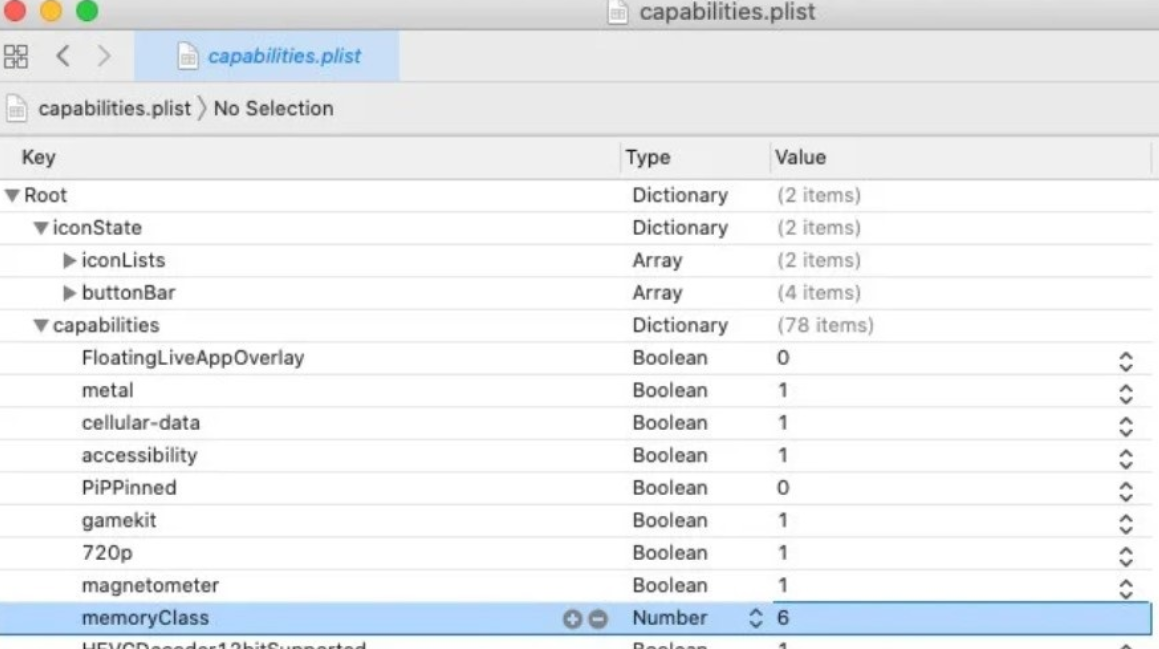Collapse the Root dictionary
Viewport: 1159px width, 649px height.
13,196
